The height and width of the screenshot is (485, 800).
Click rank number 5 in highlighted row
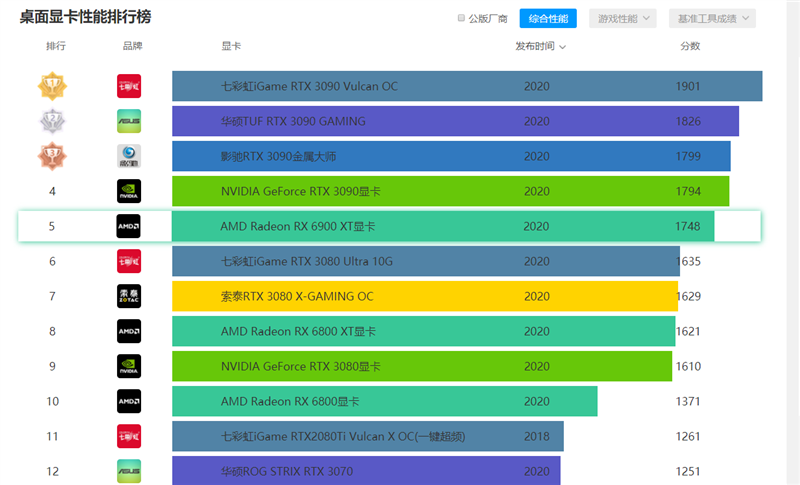point(52,226)
